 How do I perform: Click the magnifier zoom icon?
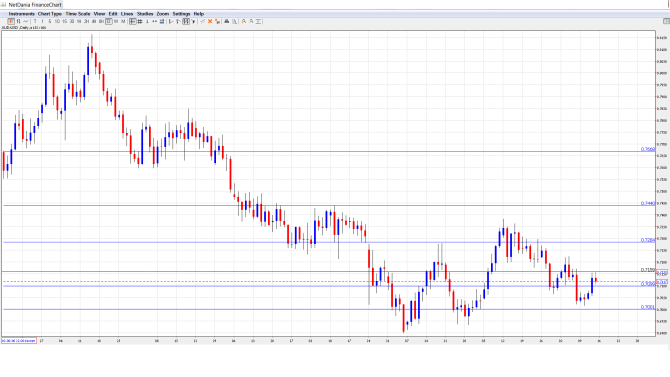point(234,21)
